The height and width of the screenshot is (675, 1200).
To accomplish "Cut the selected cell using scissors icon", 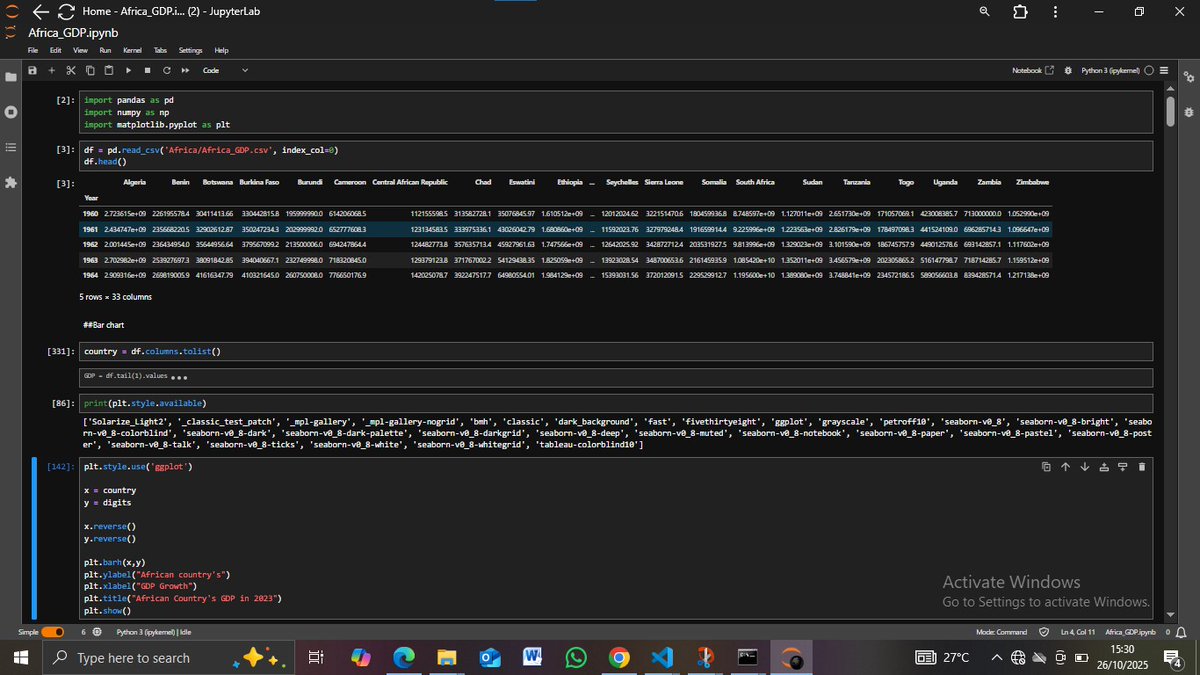I will pos(71,70).
